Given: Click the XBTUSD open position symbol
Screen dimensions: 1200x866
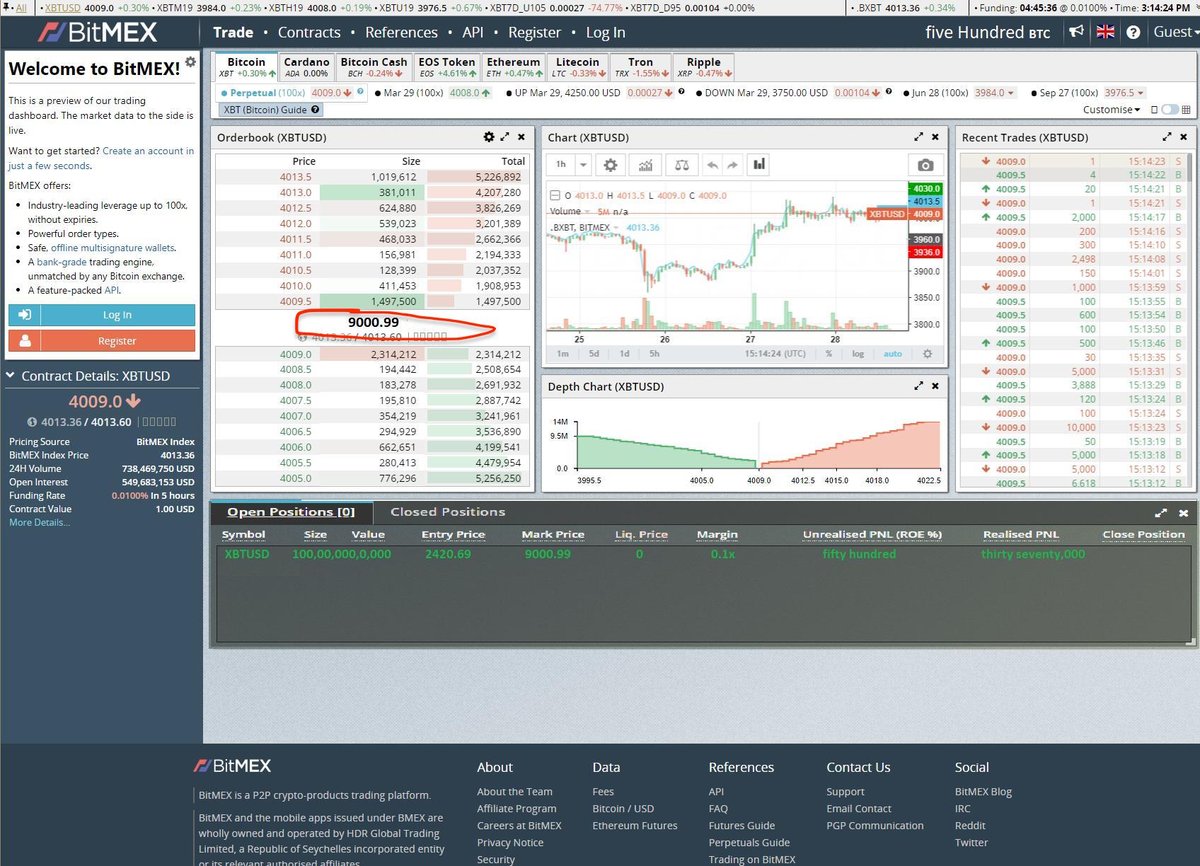Looking at the screenshot, I should [246, 553].
